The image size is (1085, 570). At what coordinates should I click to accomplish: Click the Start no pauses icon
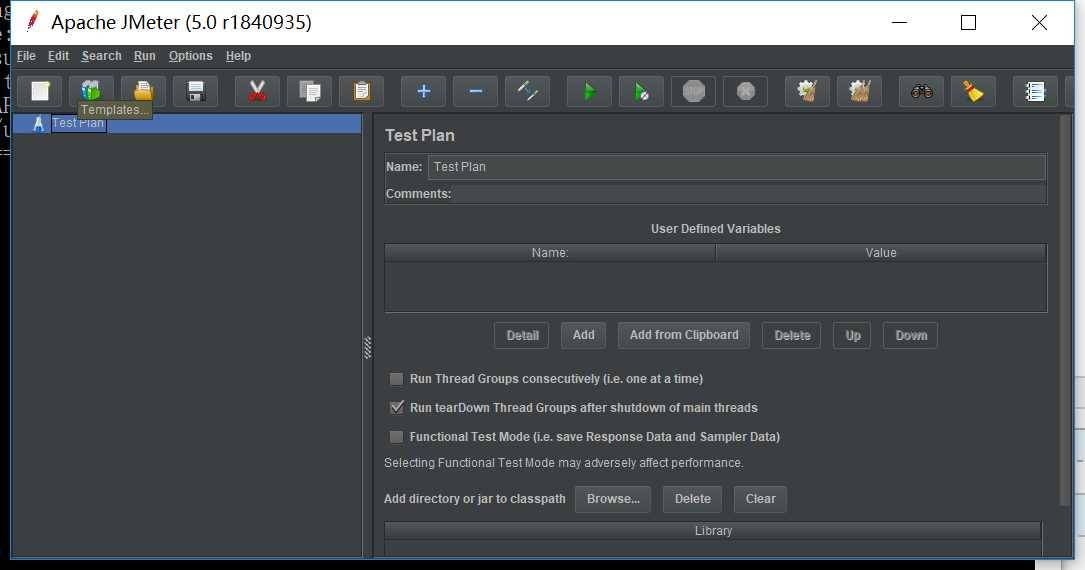641,91
